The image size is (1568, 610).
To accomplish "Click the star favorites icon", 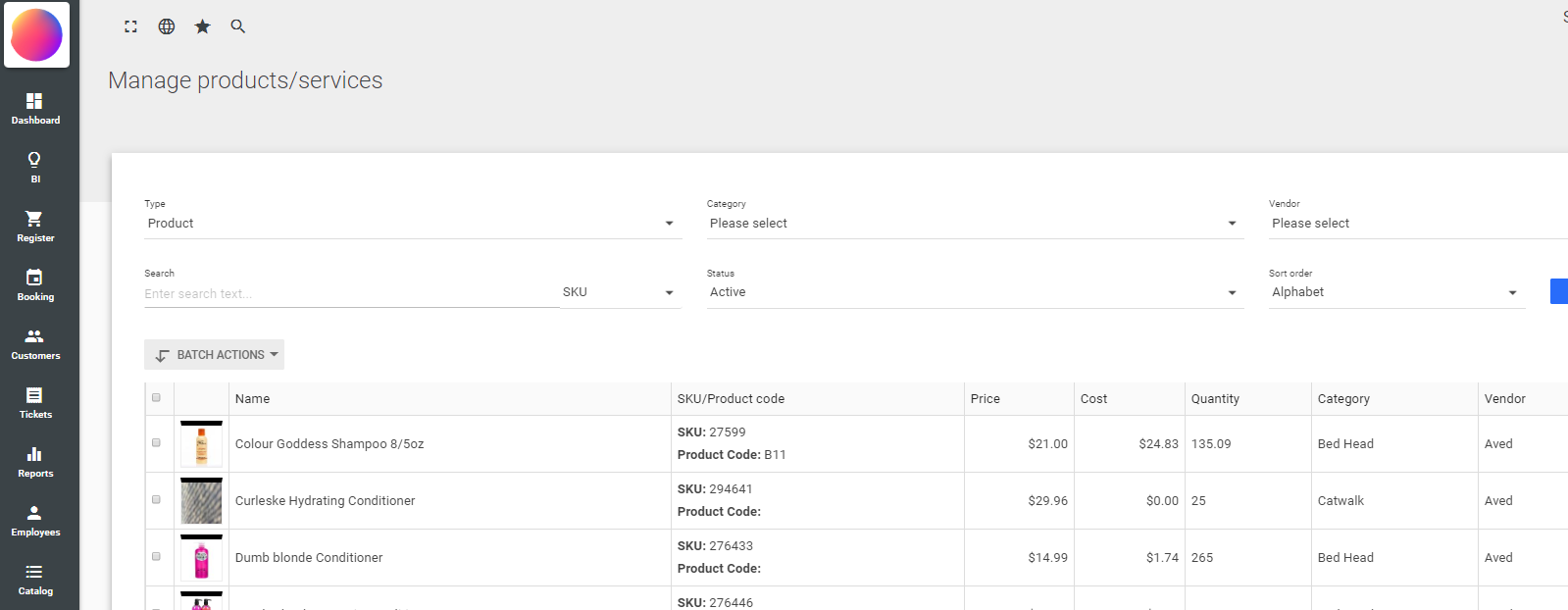I will tap(202, 26).
